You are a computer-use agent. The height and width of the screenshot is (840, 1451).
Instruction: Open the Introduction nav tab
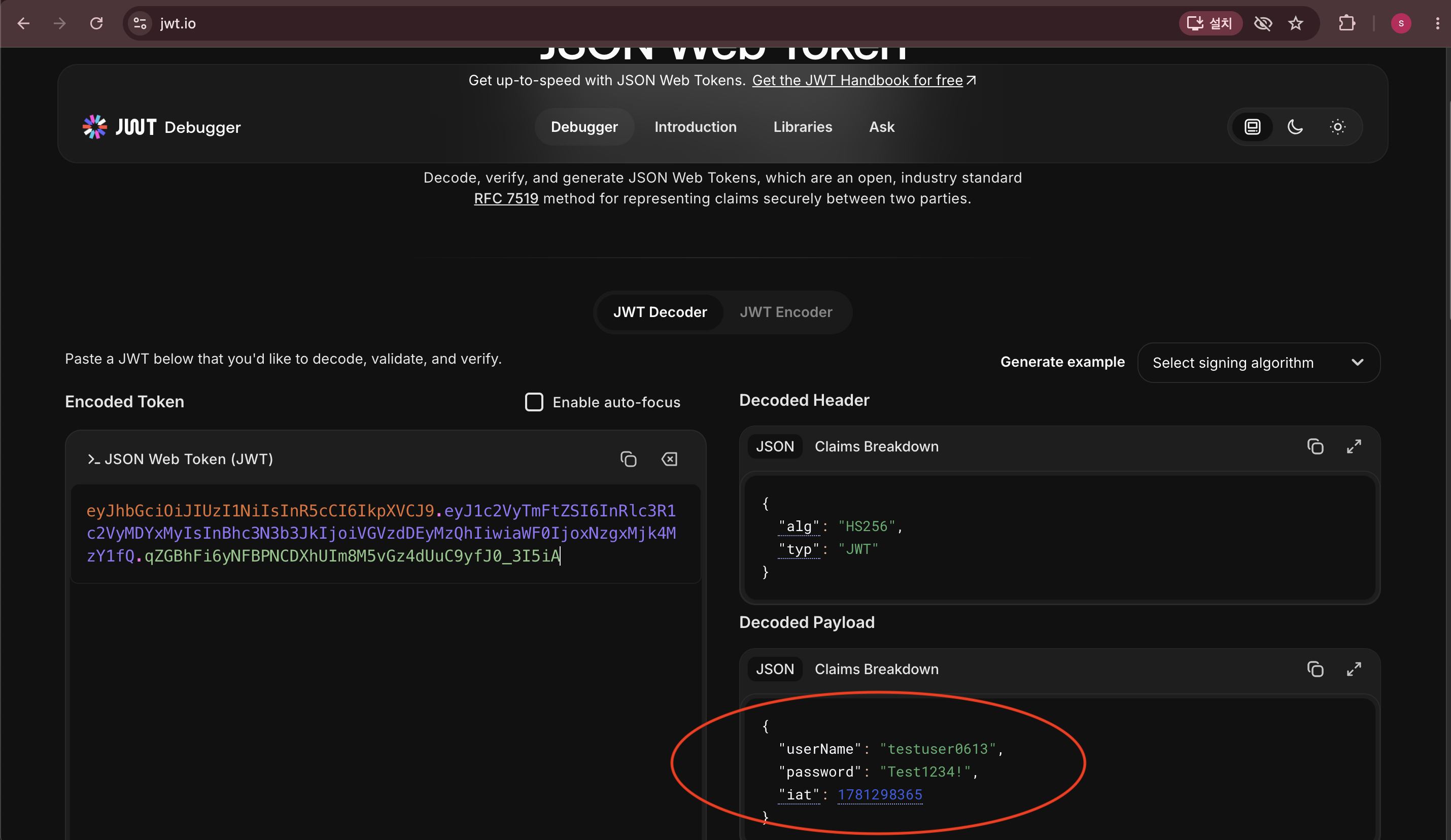coord(696,127)
